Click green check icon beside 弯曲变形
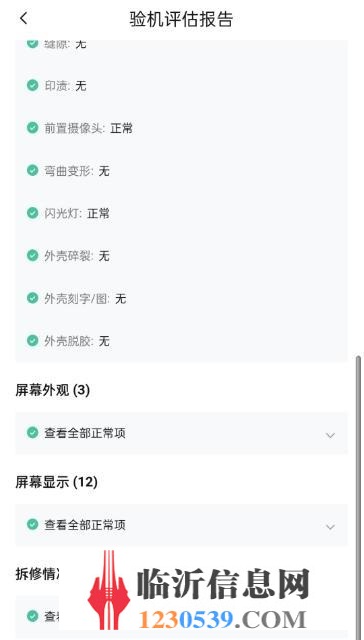 click(x=33, y=171)
